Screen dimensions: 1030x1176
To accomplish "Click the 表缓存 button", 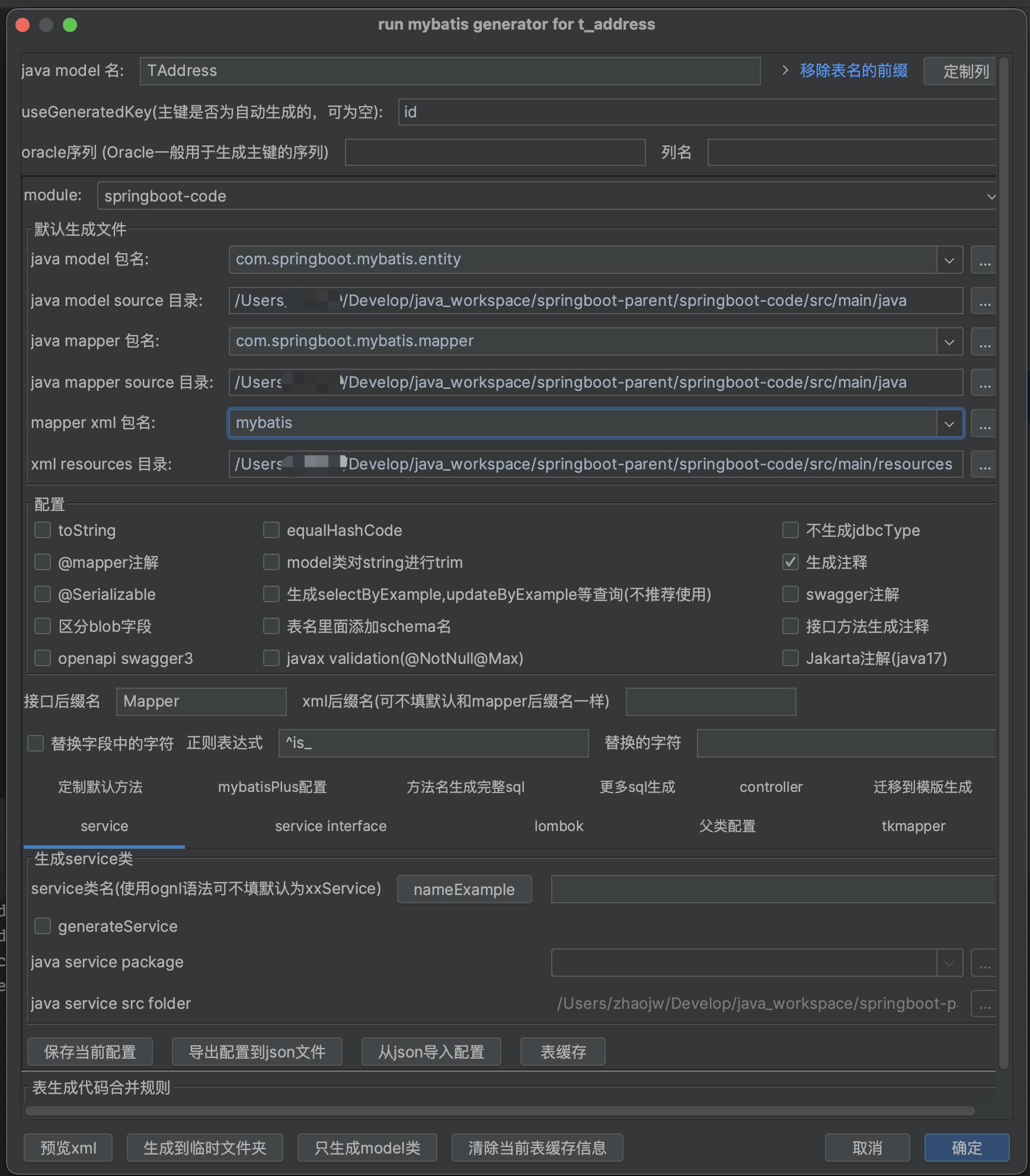I will click(563, 1052).
